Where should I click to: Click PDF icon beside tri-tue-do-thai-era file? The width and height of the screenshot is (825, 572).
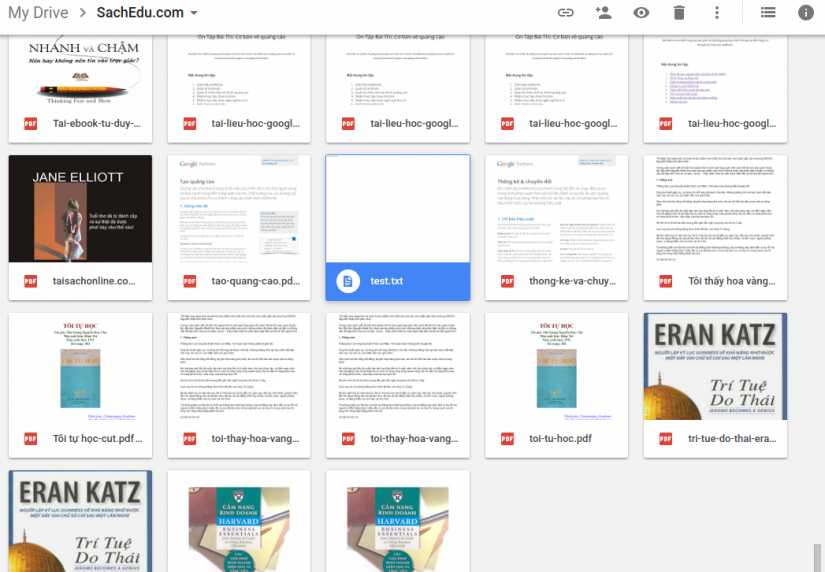666,439
